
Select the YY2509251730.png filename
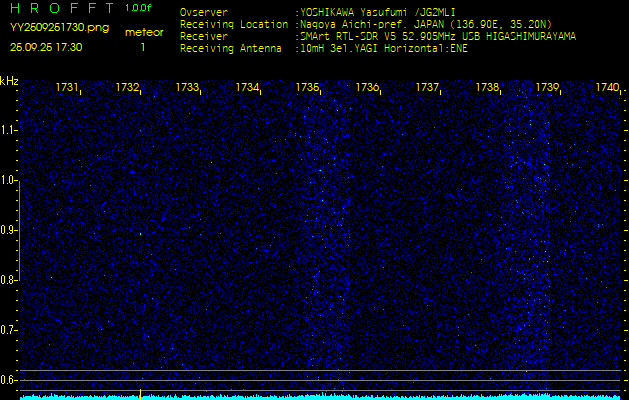point(45,29)
